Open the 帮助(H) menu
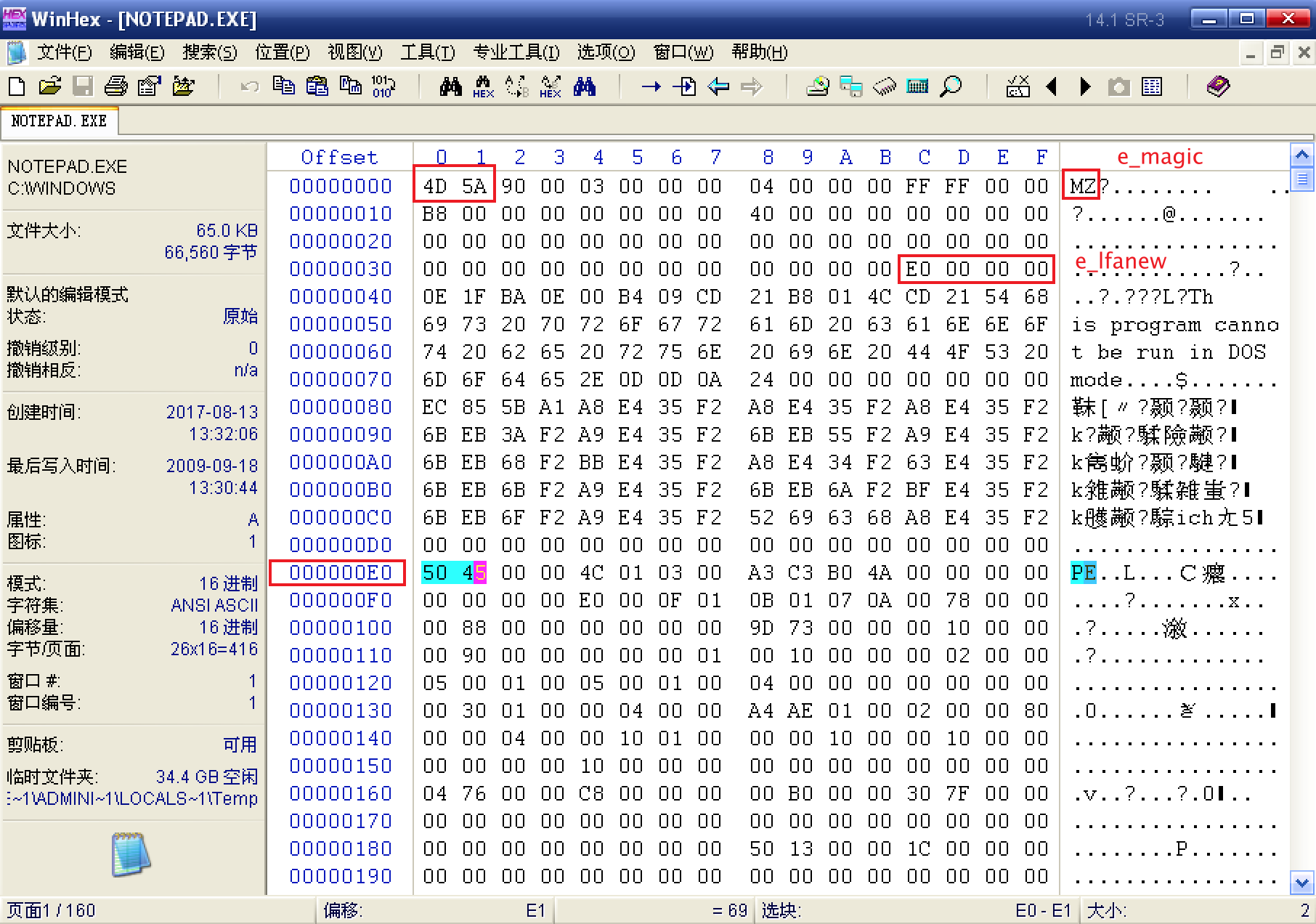1316x924 pixels. (x=759, y=52)
